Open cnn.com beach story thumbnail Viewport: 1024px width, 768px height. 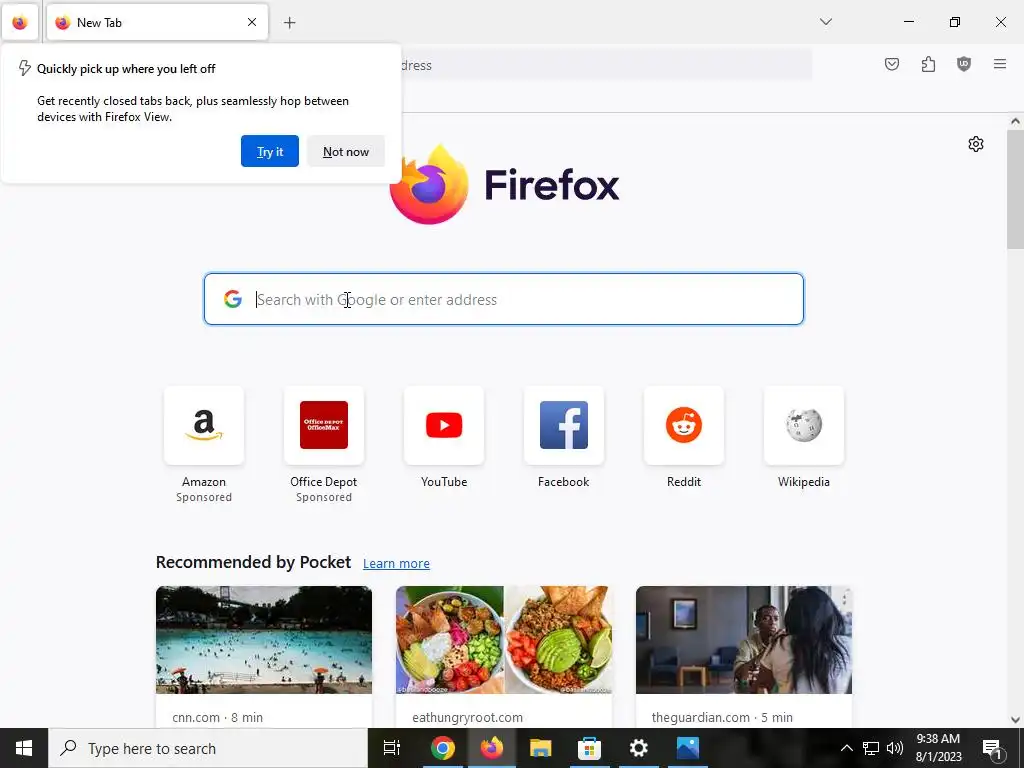pyautogui.click(x=264, y=639)
